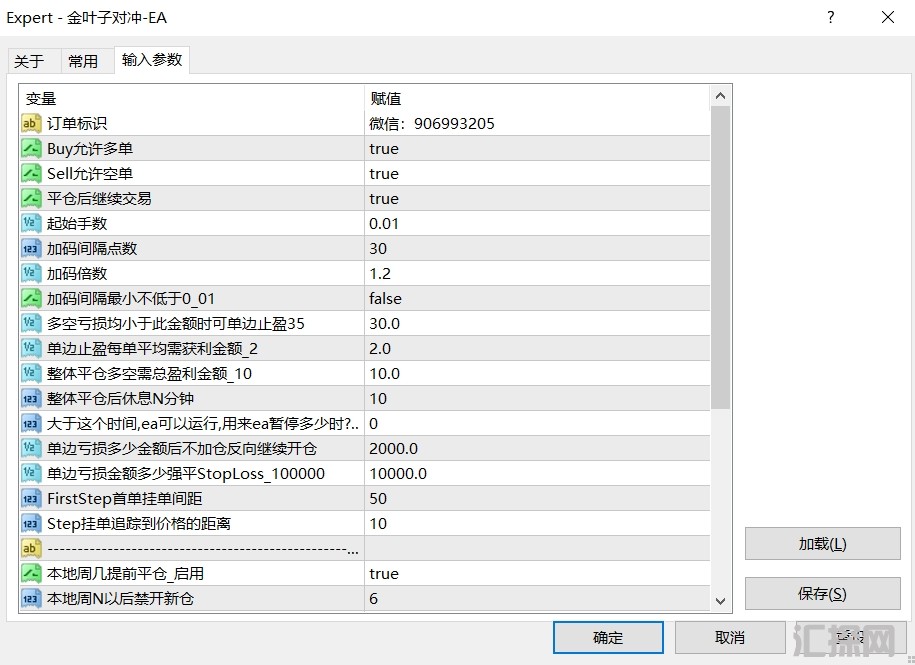Click icon beside 多空亏损均小于此金额时可单边止盈35

[x=31, y=323]
